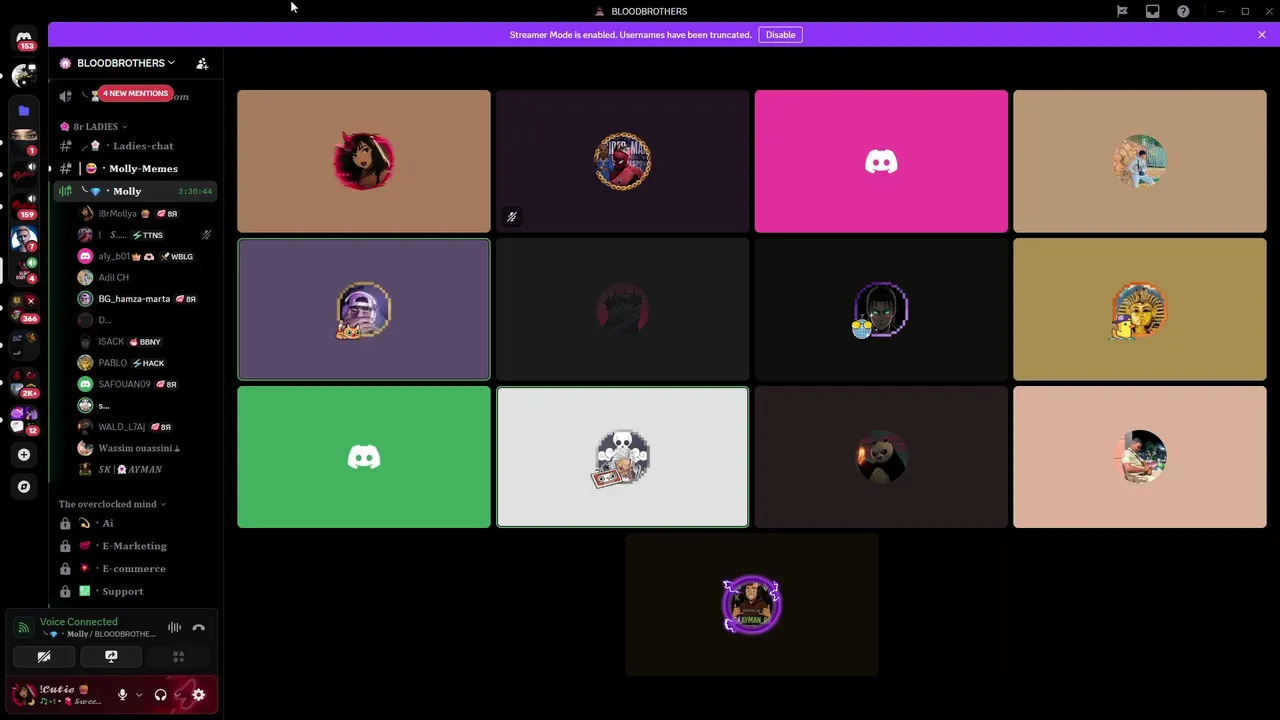Select voice member a1y_b01
Viewport: 1280px width, 720px height.
coord(146,256)
